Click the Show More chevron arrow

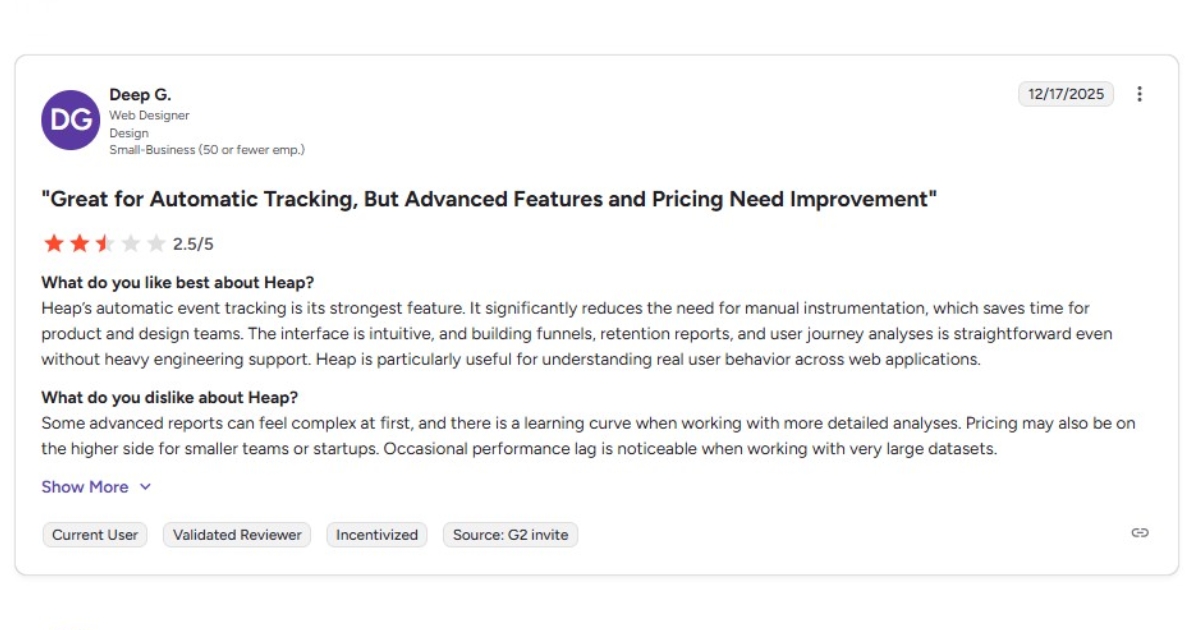click(x=144, y=487)
